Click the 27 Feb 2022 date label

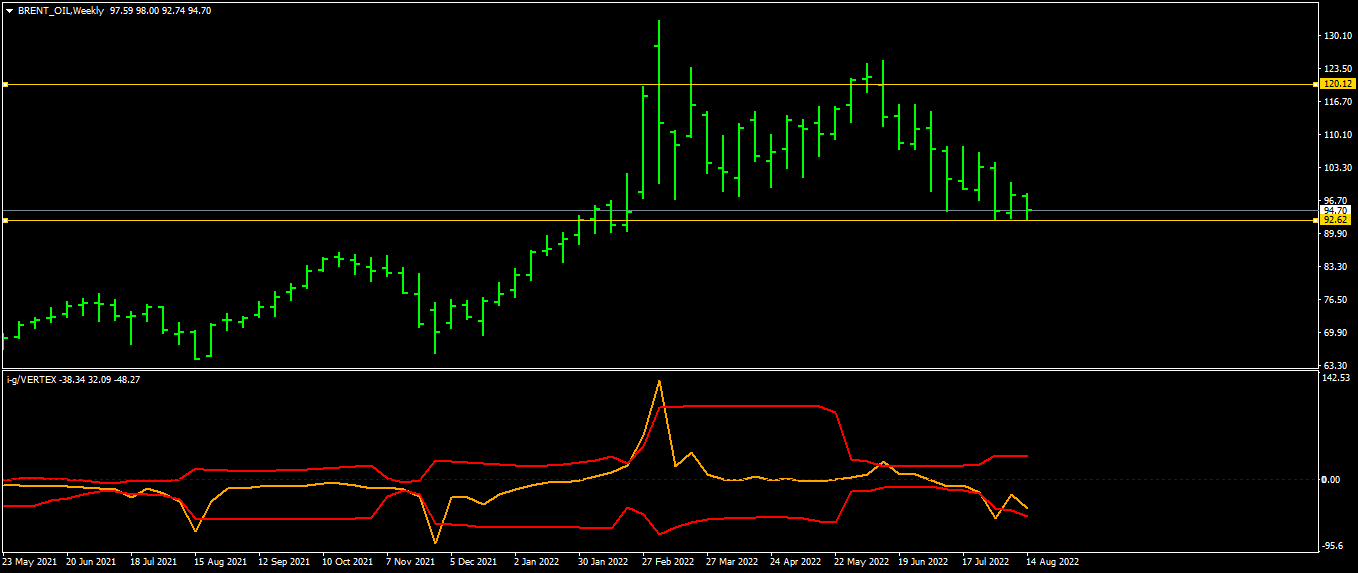pos(668,562)
